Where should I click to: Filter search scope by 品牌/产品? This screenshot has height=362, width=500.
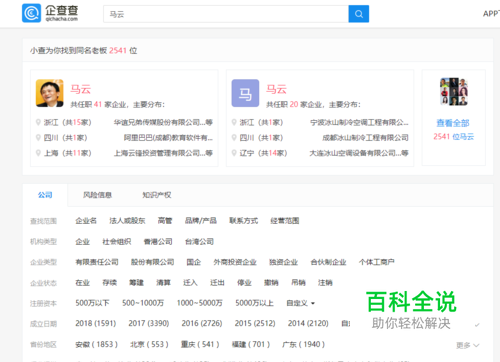pos(201,221)
